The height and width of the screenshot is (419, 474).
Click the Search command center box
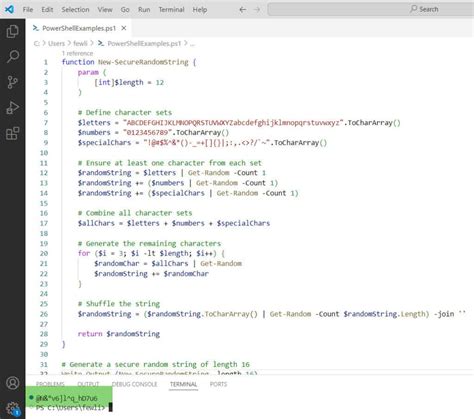[x=371, y=9]
